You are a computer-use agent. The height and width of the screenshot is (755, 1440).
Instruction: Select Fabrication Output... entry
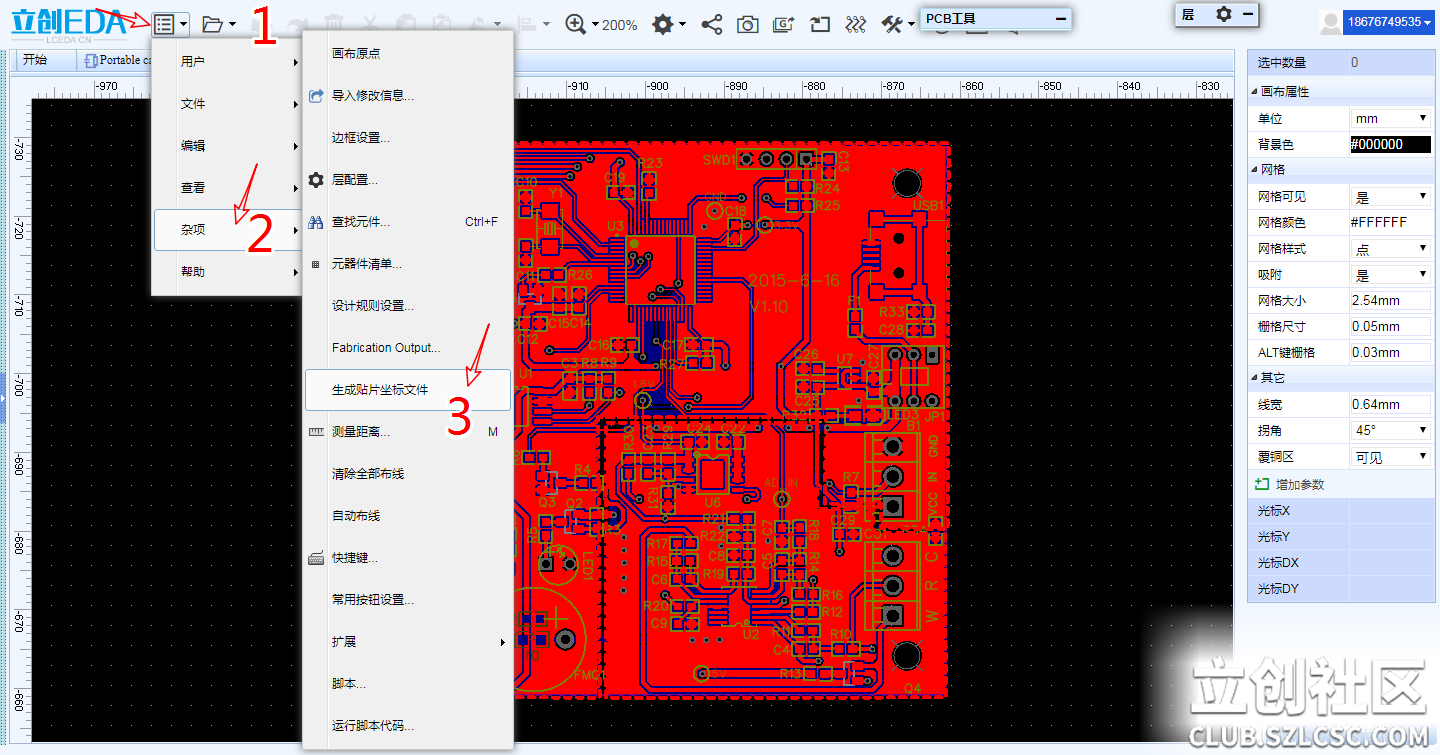[x=408, y=348]
